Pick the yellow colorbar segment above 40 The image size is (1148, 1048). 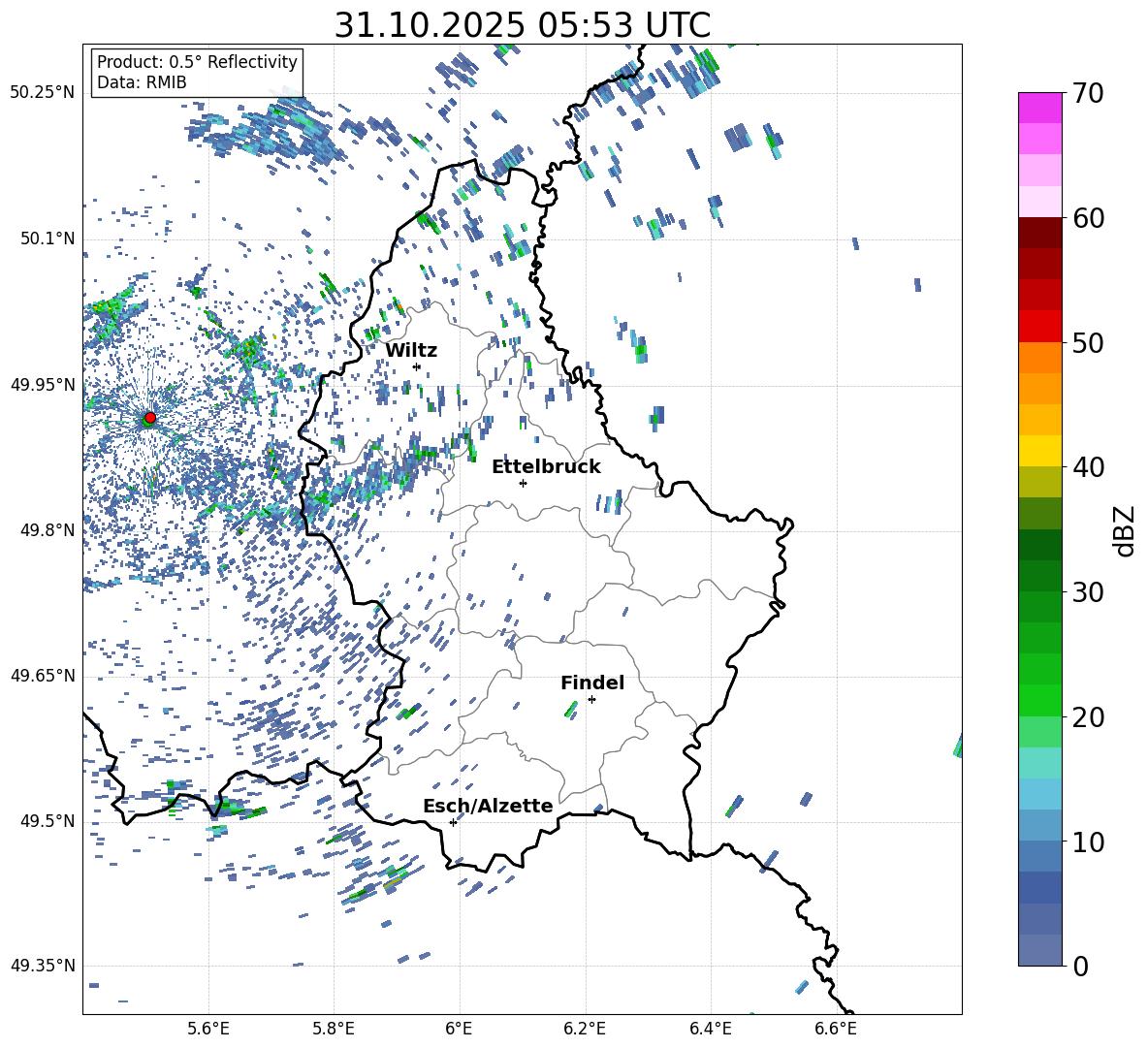click(1040, 451)
